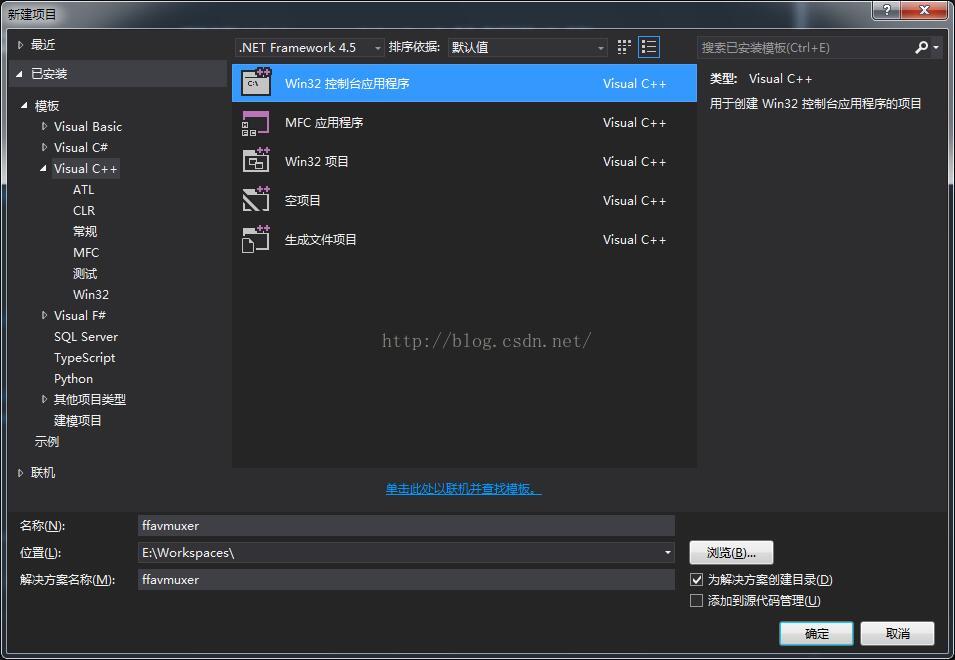Select the 生成文件项目 template icon
The height and width of the screenshot is (660, 955).
256,239
